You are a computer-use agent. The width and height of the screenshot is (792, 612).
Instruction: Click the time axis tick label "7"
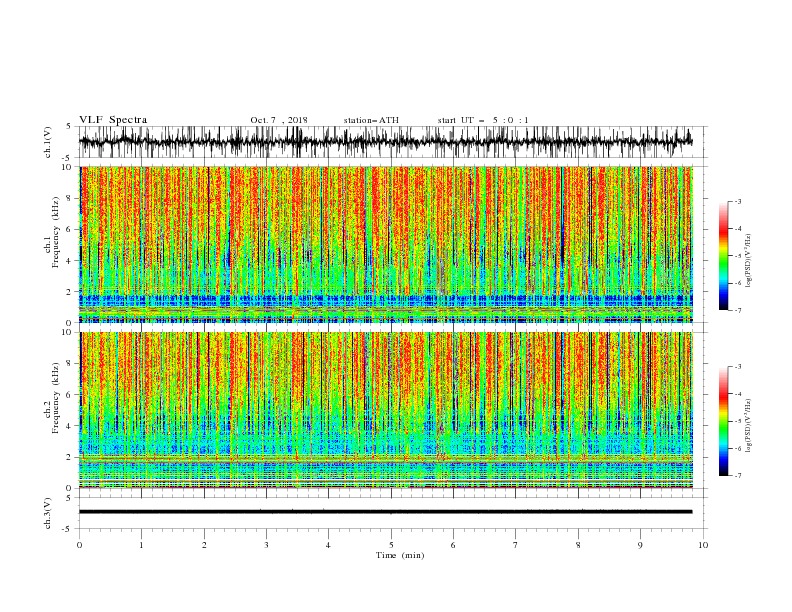pyautogui.click(x=516, y=545)
